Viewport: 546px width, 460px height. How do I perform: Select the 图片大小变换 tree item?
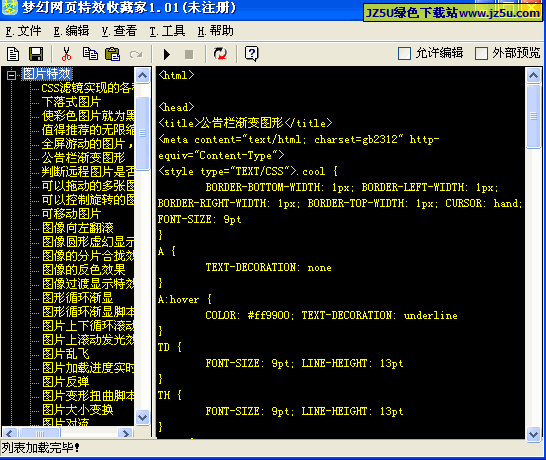tap(78, 410)
